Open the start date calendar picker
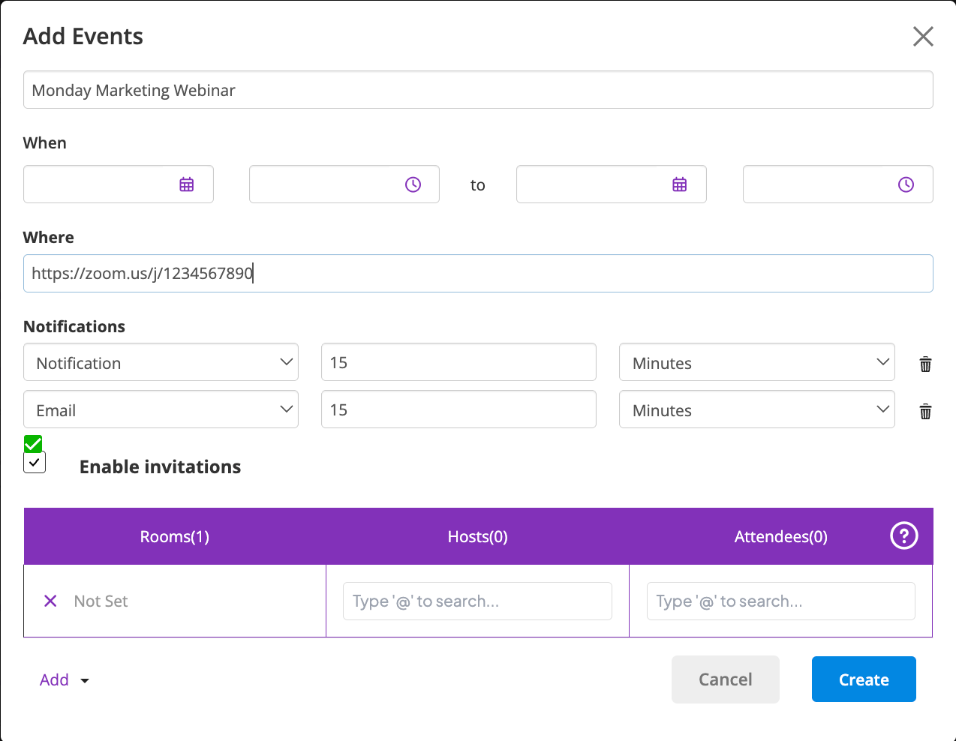The image size is (956, 741). tap(187, 184)
